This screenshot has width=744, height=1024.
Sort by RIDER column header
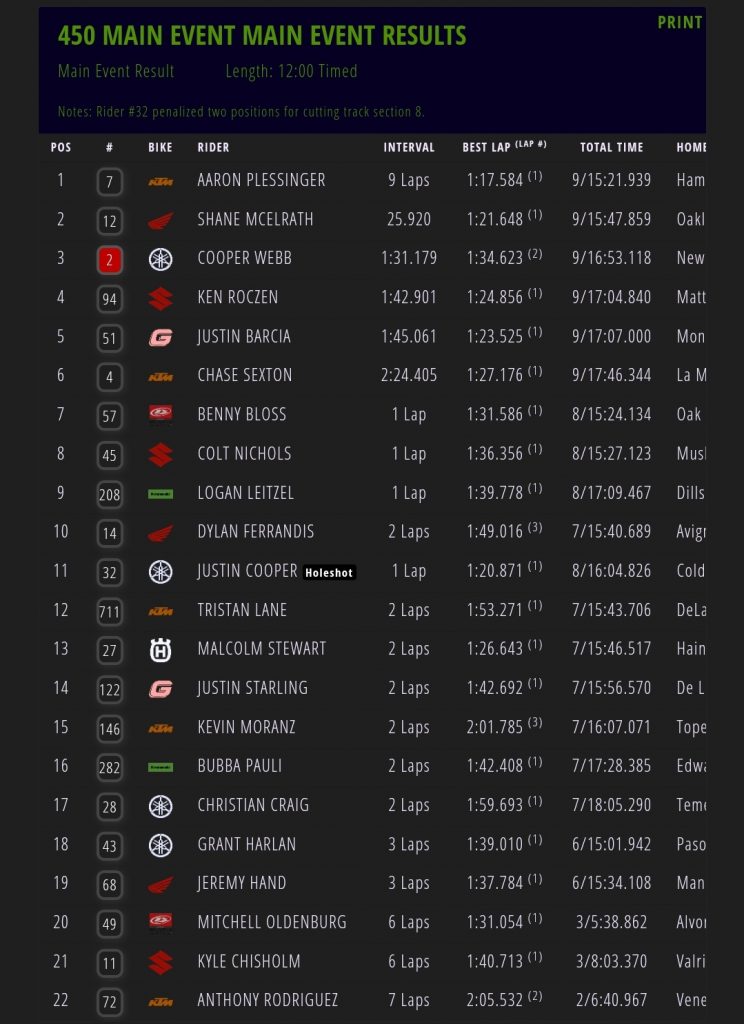coord(213,147)
